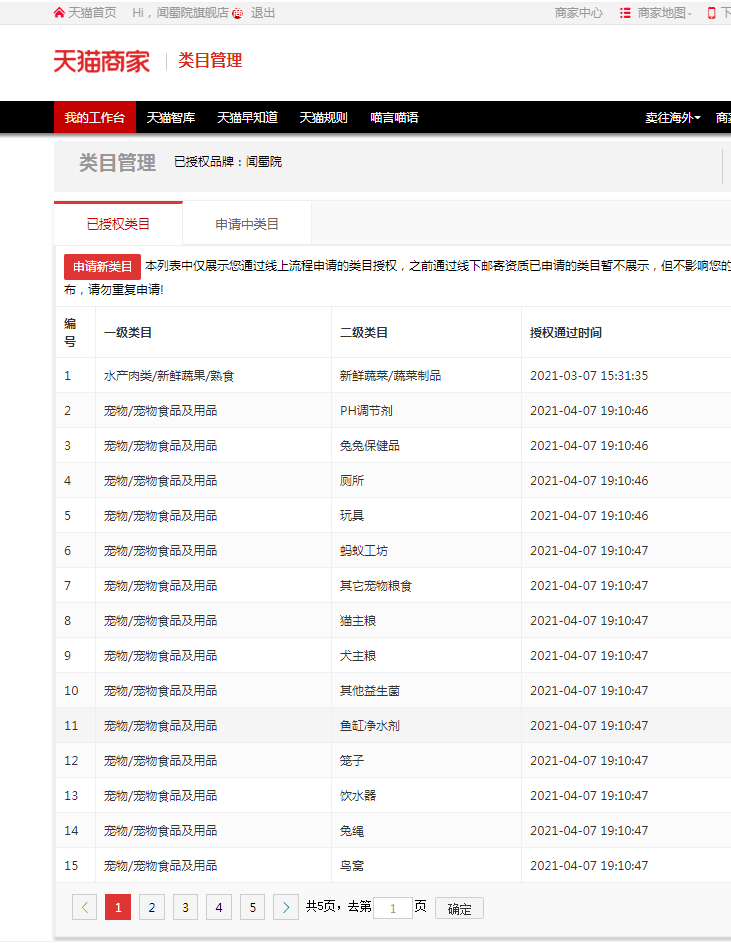This screenshot has width=731, height=943.
Task: Click the 饮水器 category cell
Action: pyautogui.click(x=357, y=795)
